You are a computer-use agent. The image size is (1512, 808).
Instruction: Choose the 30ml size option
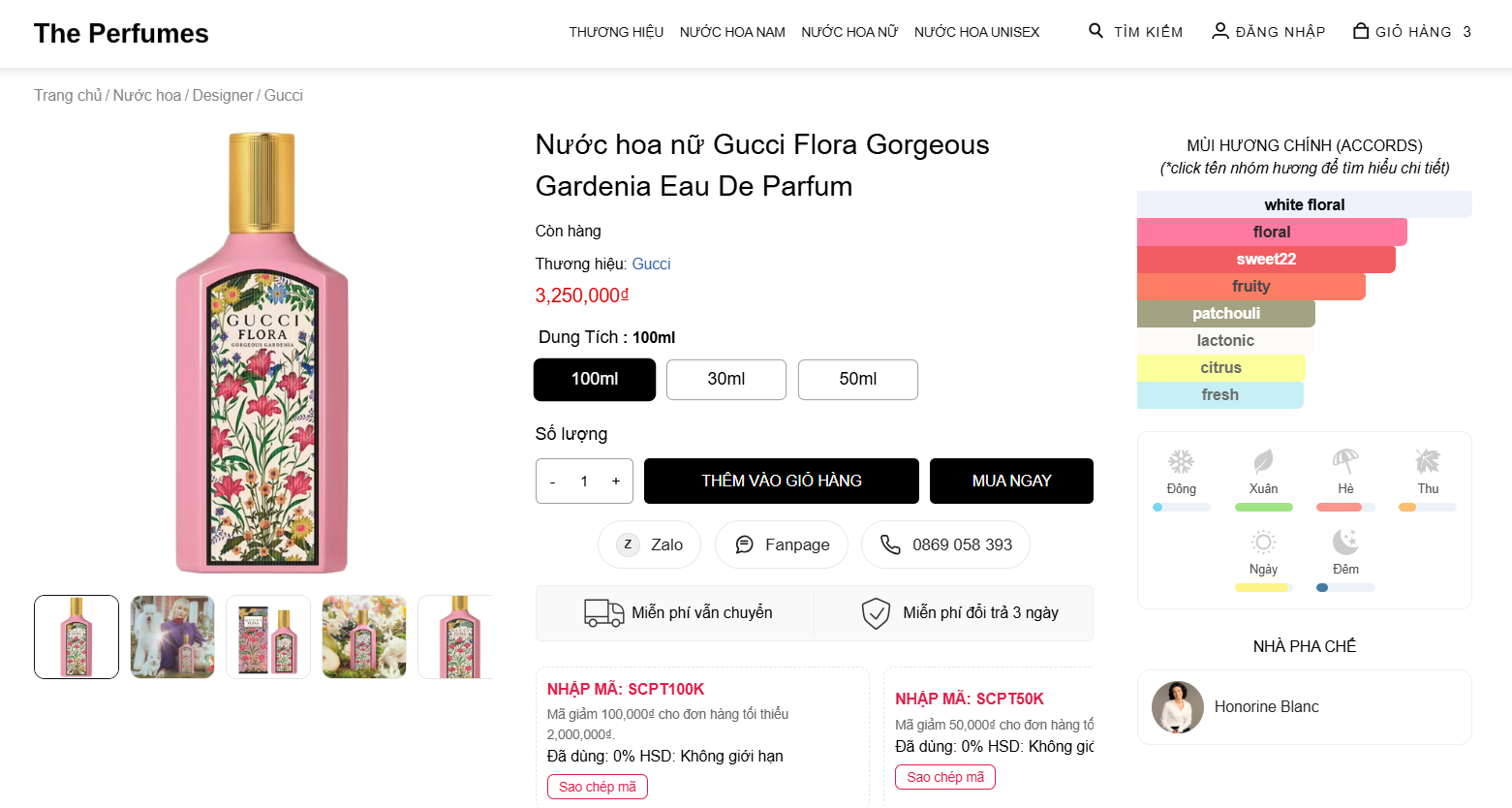click(726, 379)
